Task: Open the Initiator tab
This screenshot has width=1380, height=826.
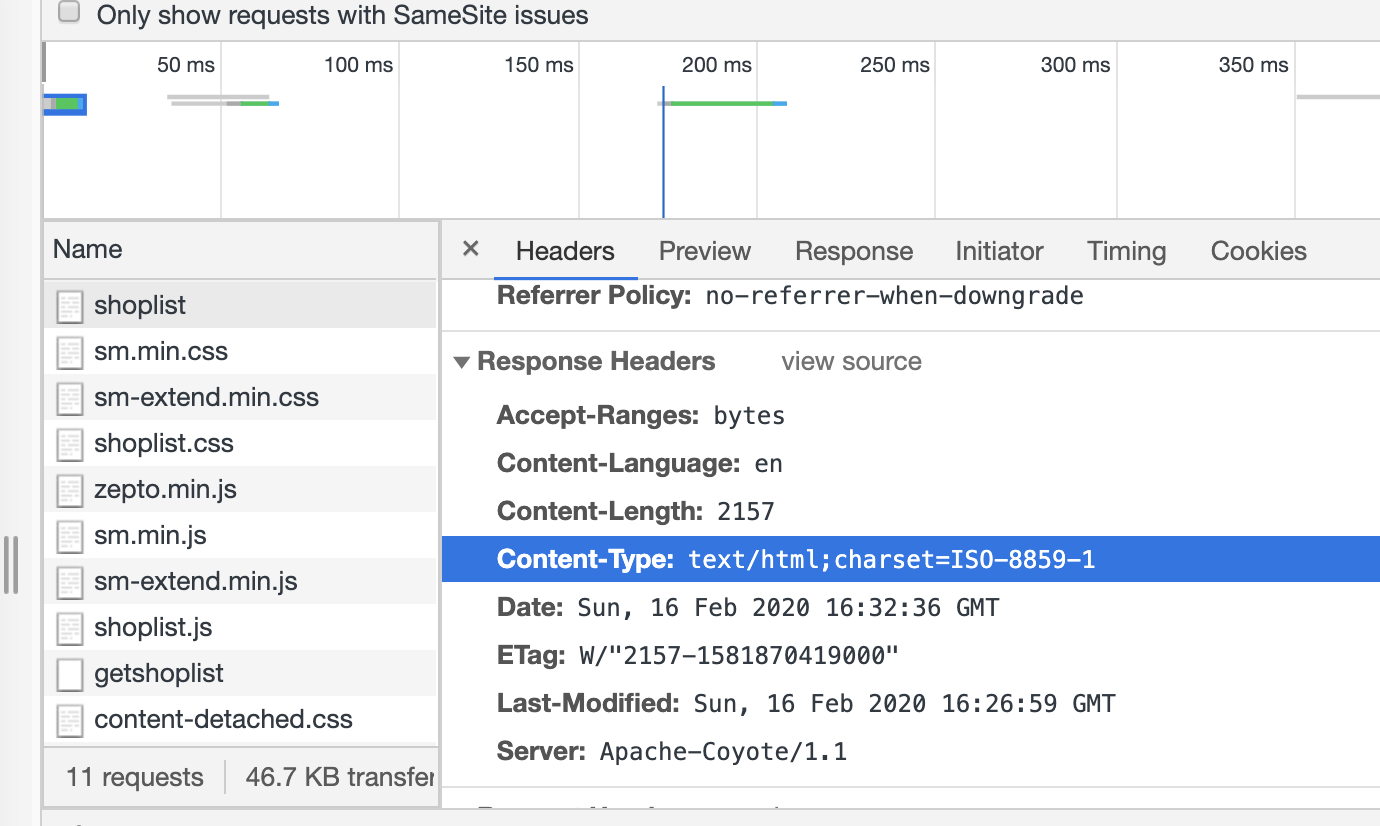Action: pos(999,251)
